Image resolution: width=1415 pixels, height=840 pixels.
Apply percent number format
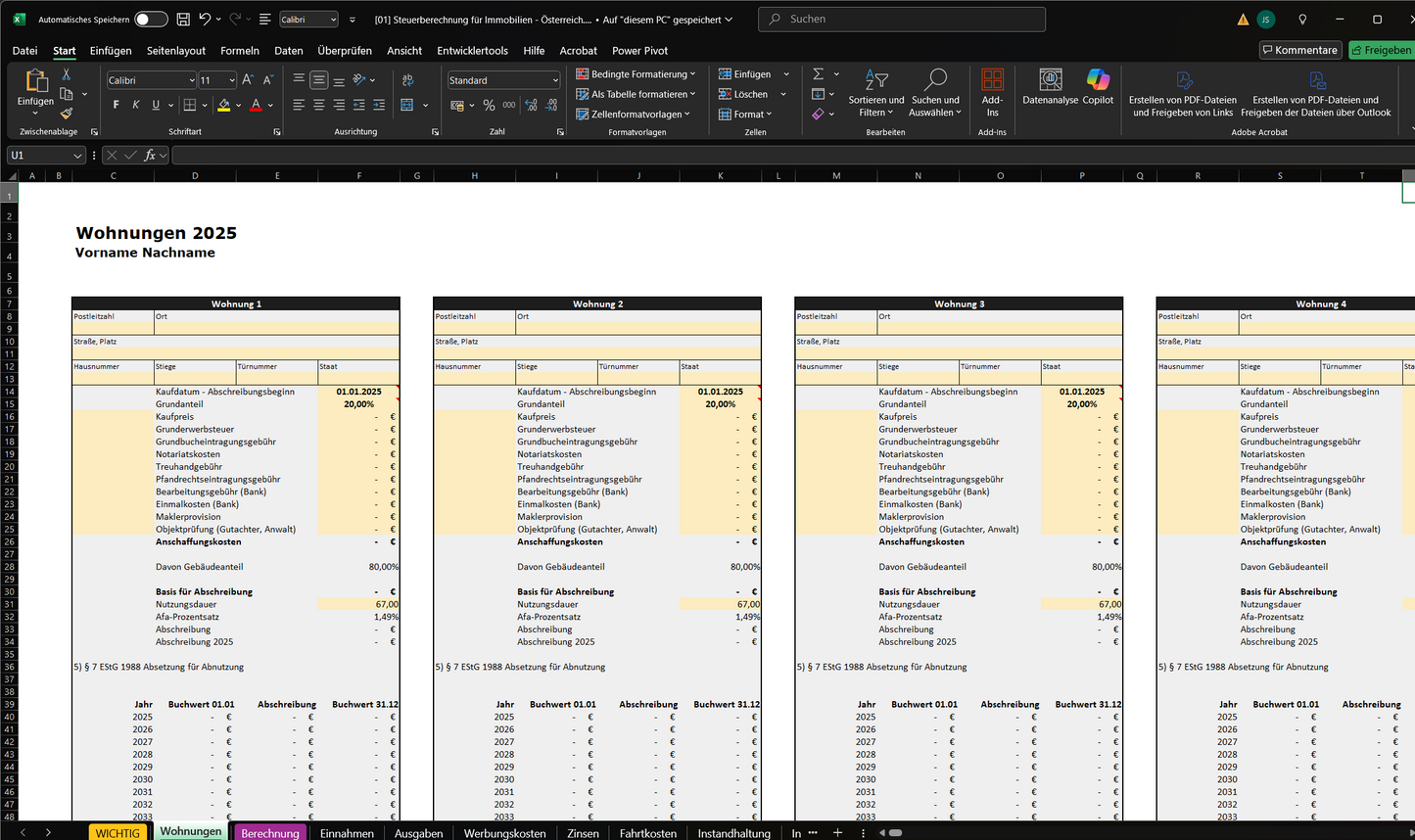(x=489, y=105)
